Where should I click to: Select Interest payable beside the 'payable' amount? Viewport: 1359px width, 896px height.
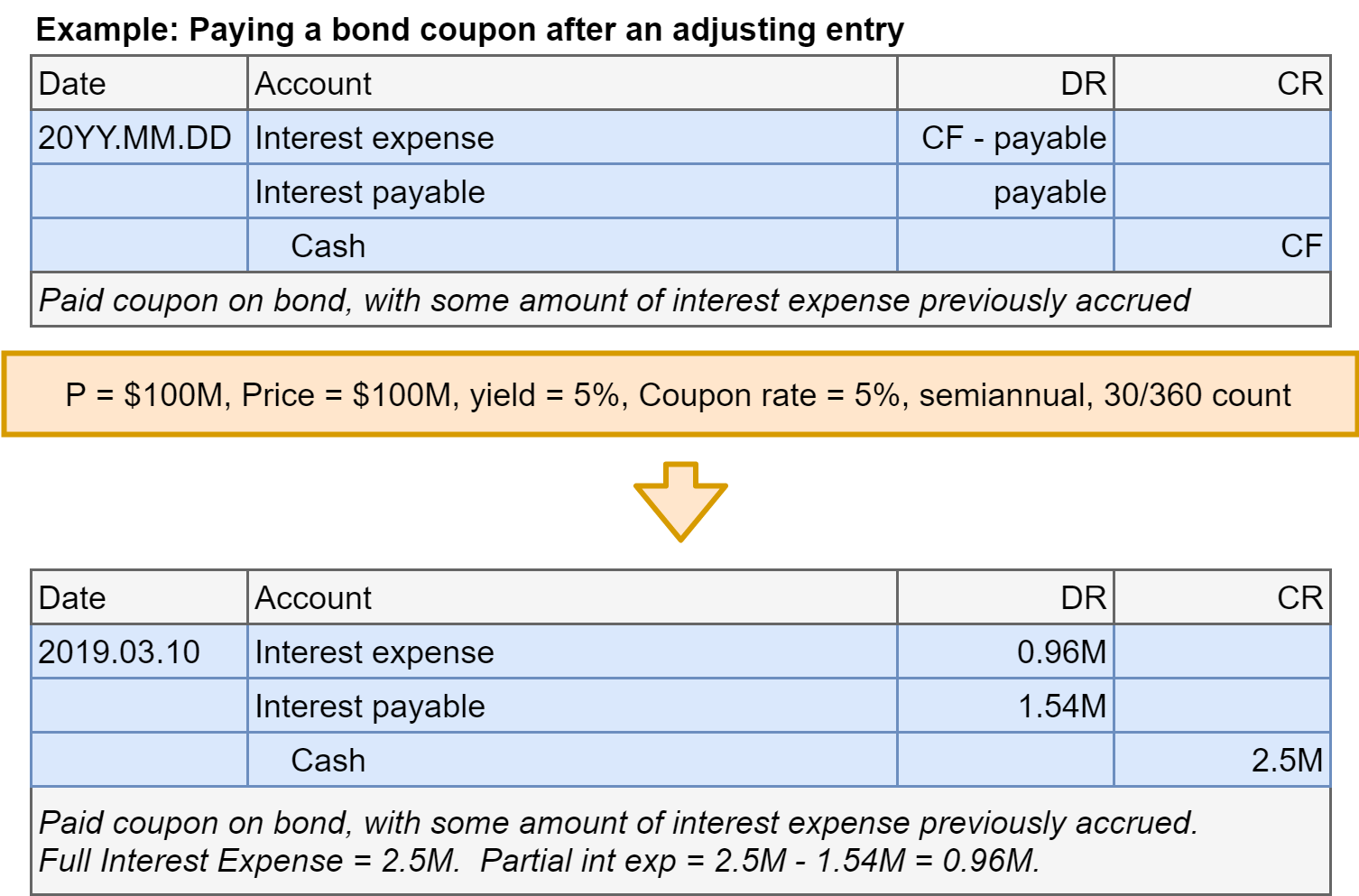pos(370,192)
